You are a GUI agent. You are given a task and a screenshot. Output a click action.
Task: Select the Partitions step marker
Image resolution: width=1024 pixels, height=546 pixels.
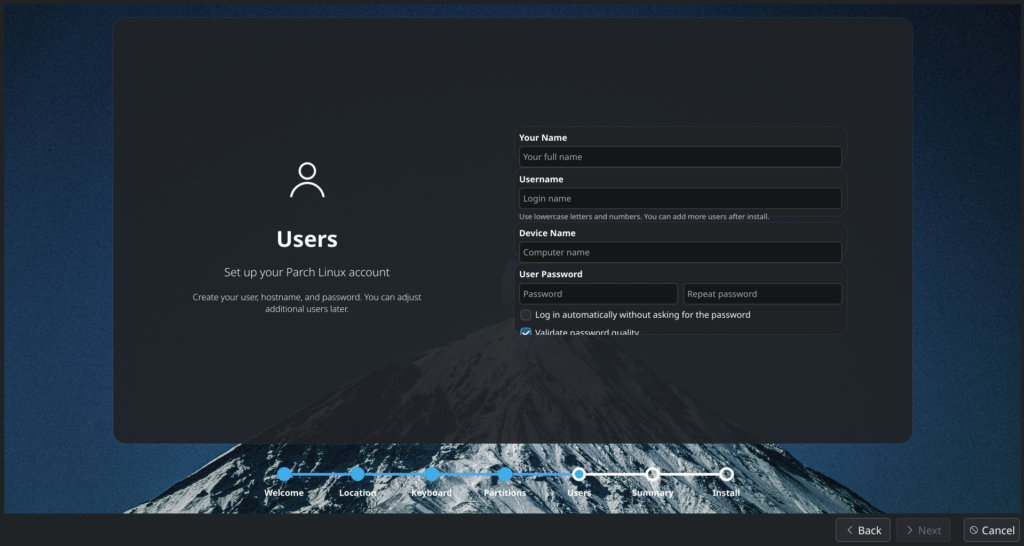tap(505, 474)
